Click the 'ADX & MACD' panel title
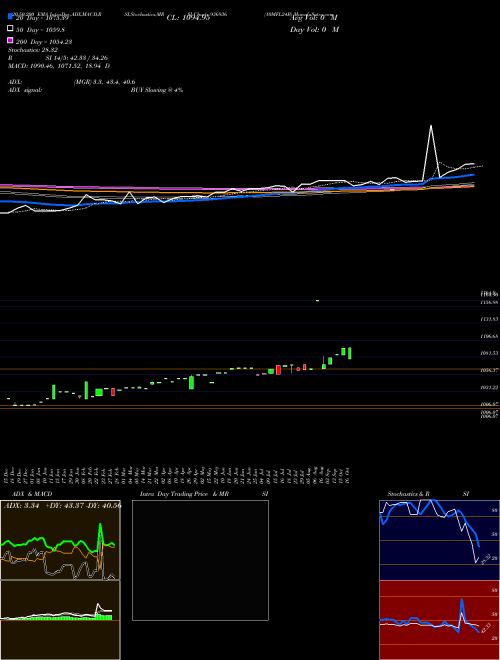This screenshot has height=660, width=500. click(x=32, y=494)
